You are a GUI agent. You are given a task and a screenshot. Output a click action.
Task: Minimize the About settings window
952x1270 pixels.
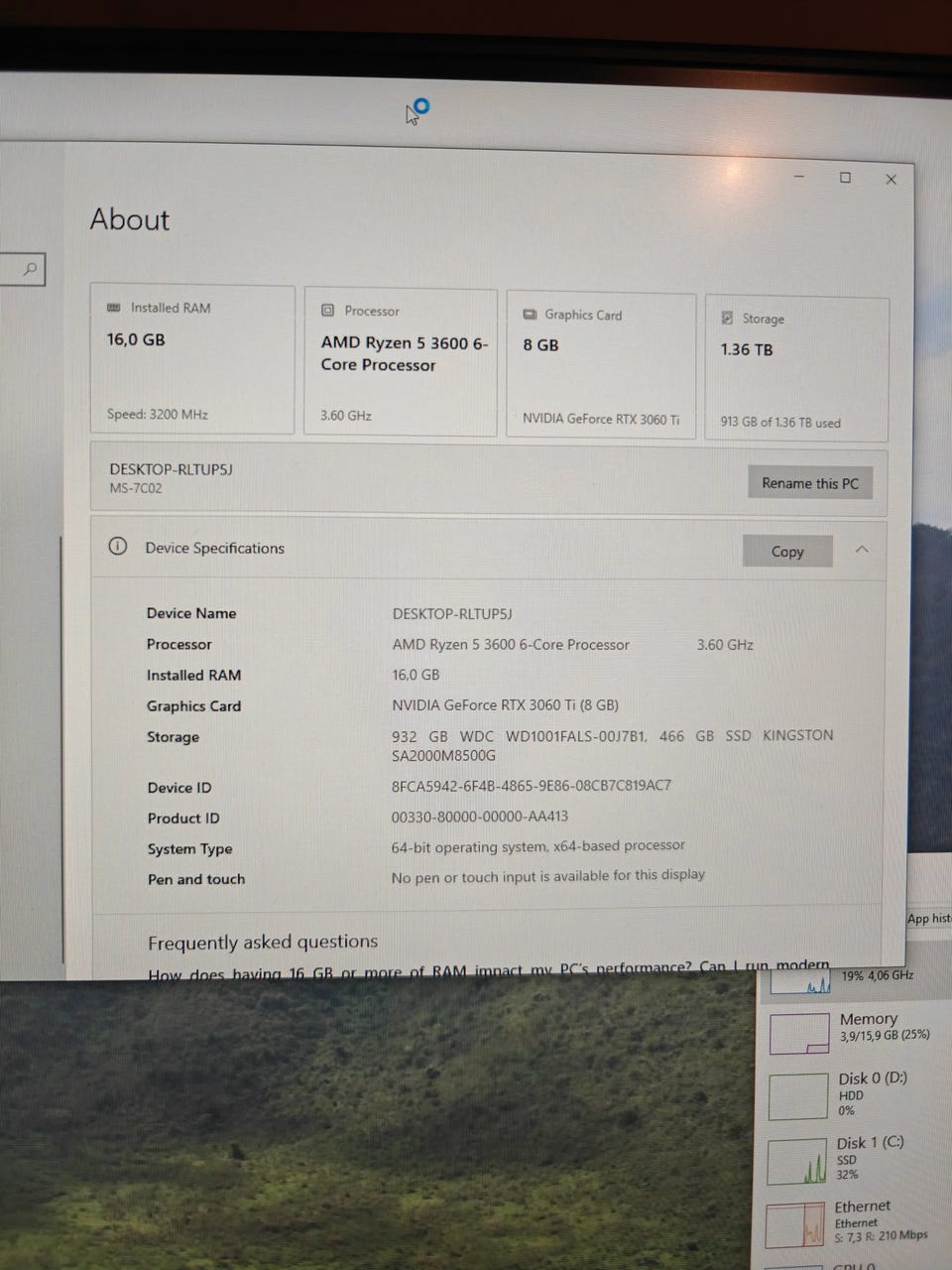(799, 177)
